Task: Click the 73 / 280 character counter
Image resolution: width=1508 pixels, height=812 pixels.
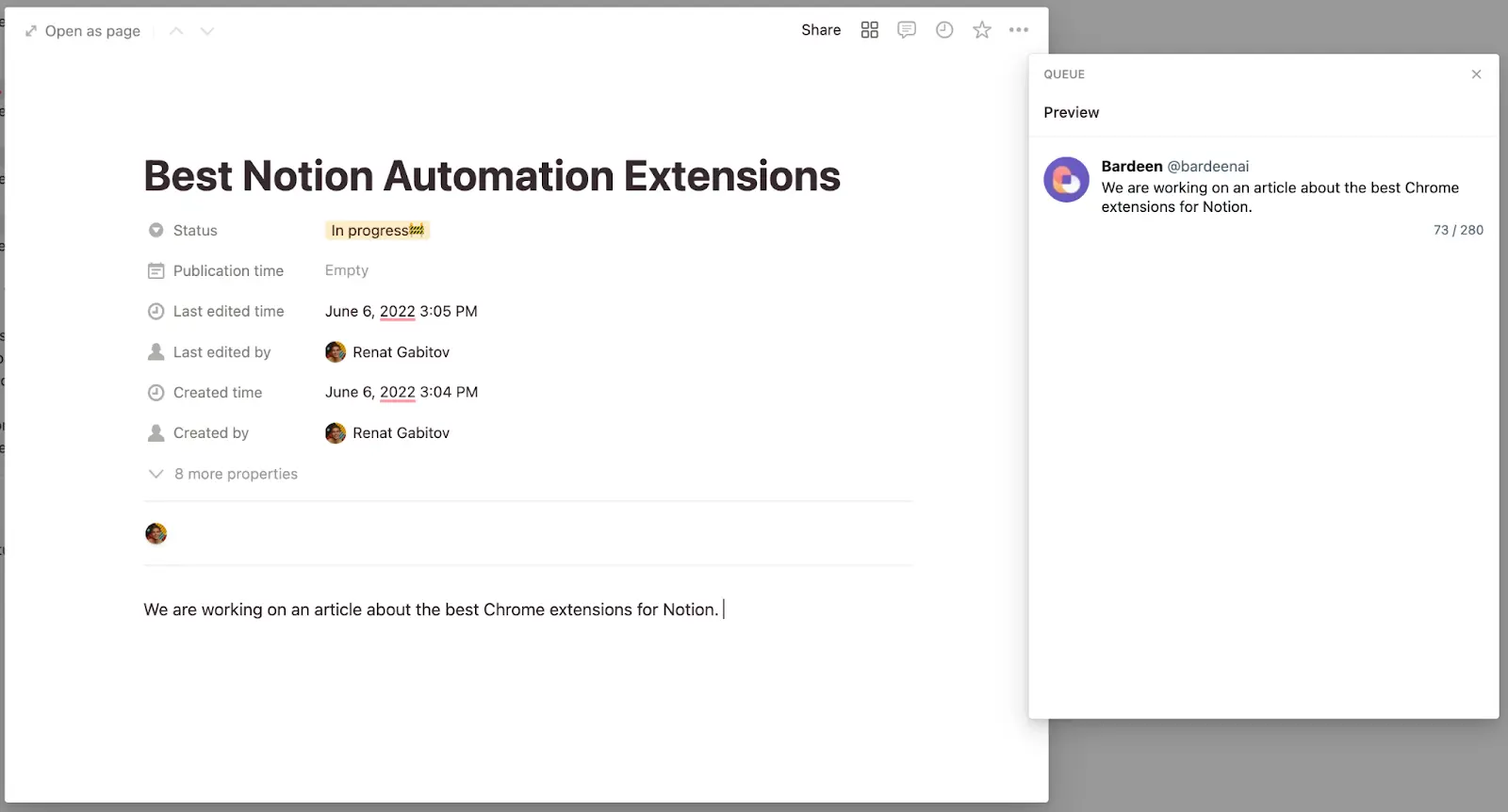Action: (x=1458, y=230)
